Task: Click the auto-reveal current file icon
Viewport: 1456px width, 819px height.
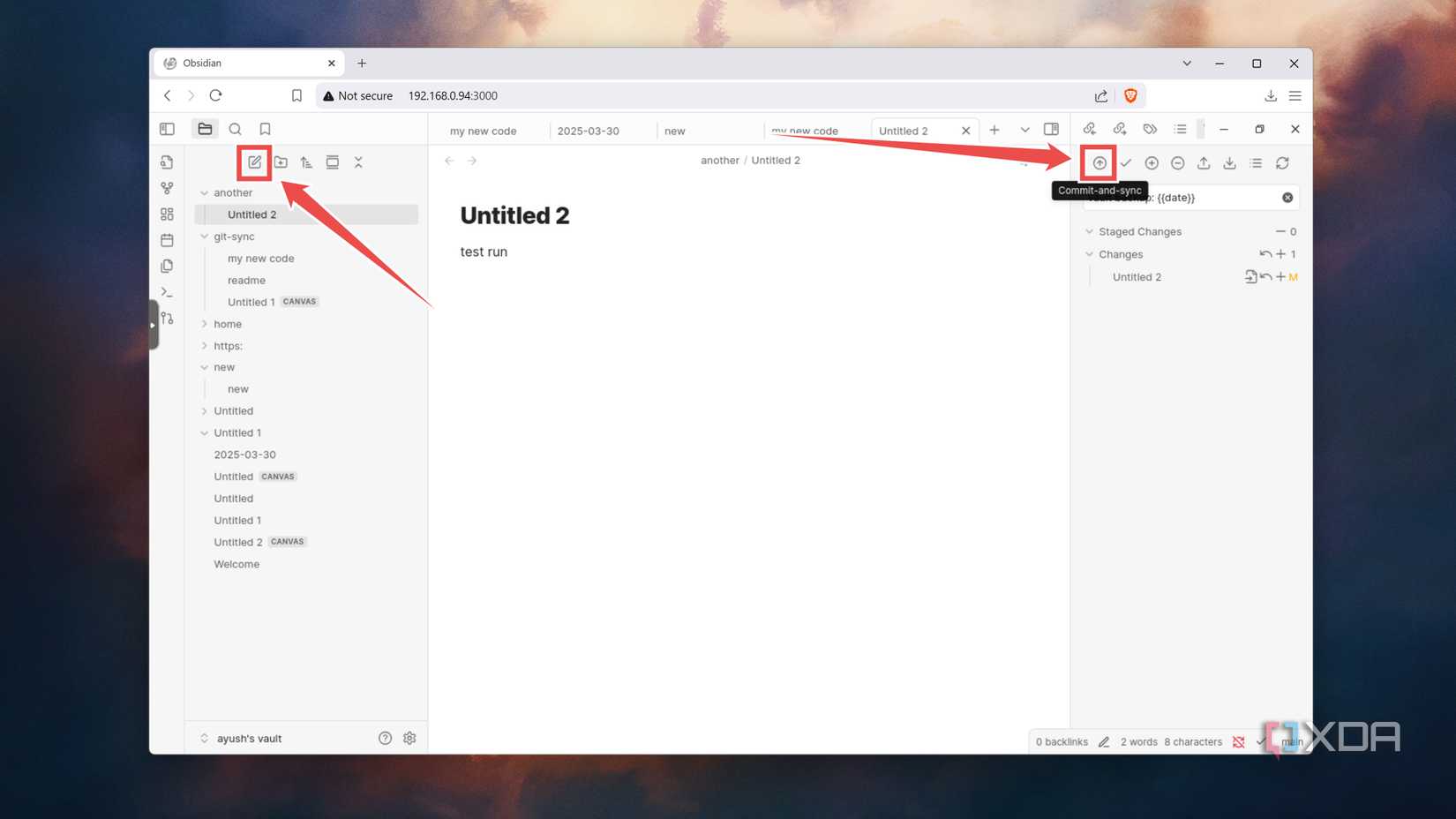Action: 333,162
